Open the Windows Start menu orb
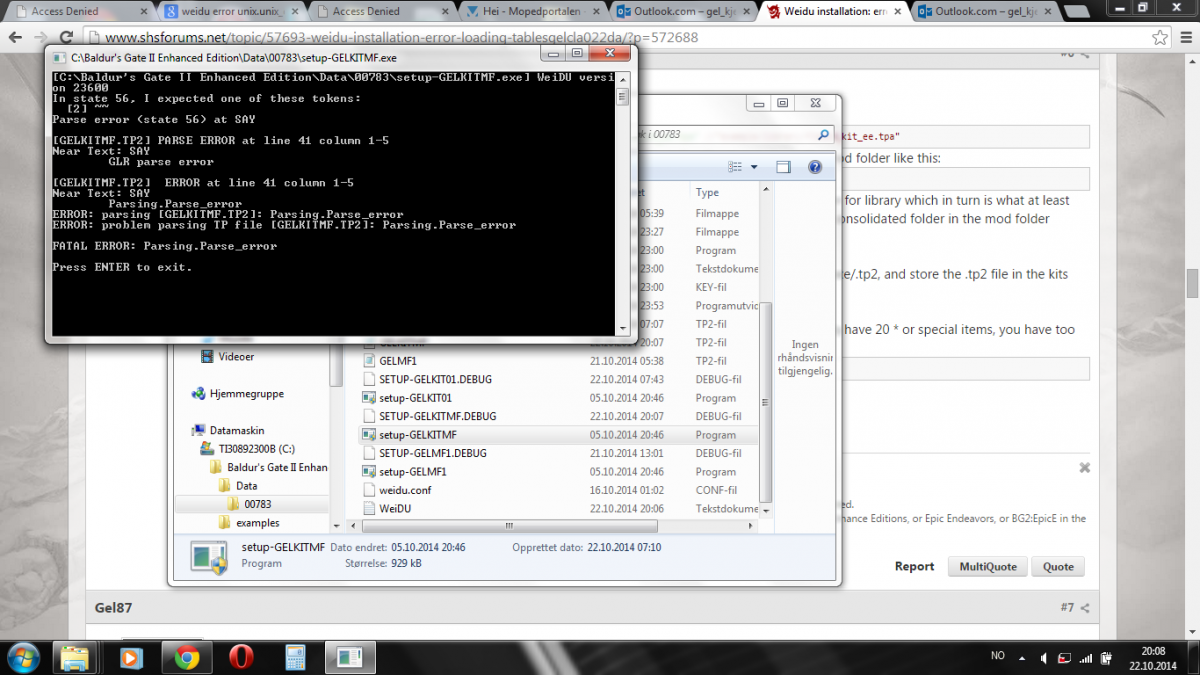The width and height of the screenshot is (1200, 675). tap(22, 657)
